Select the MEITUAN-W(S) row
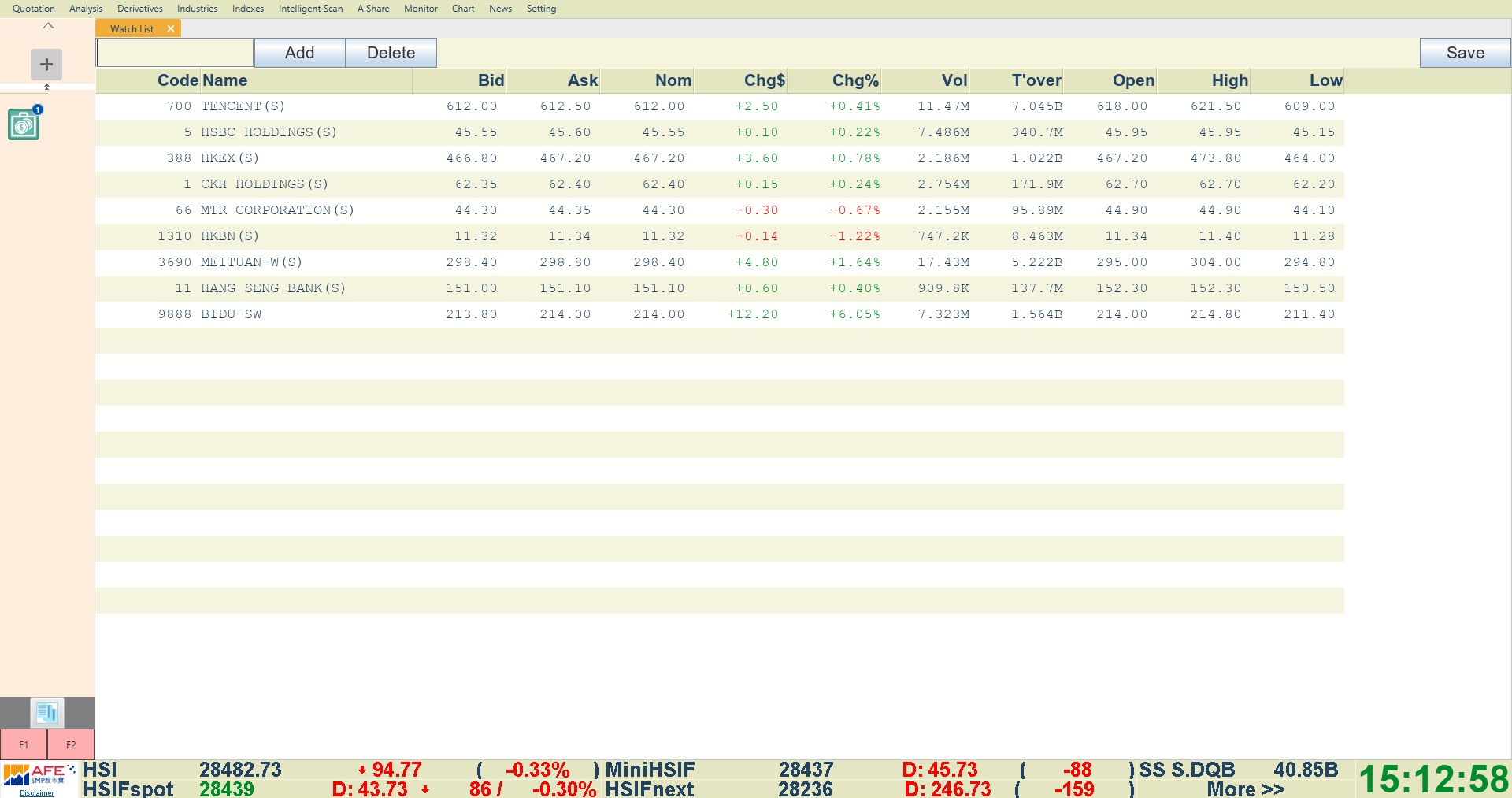The height and width of the screenshot is (798, 1512). point(720,262)
